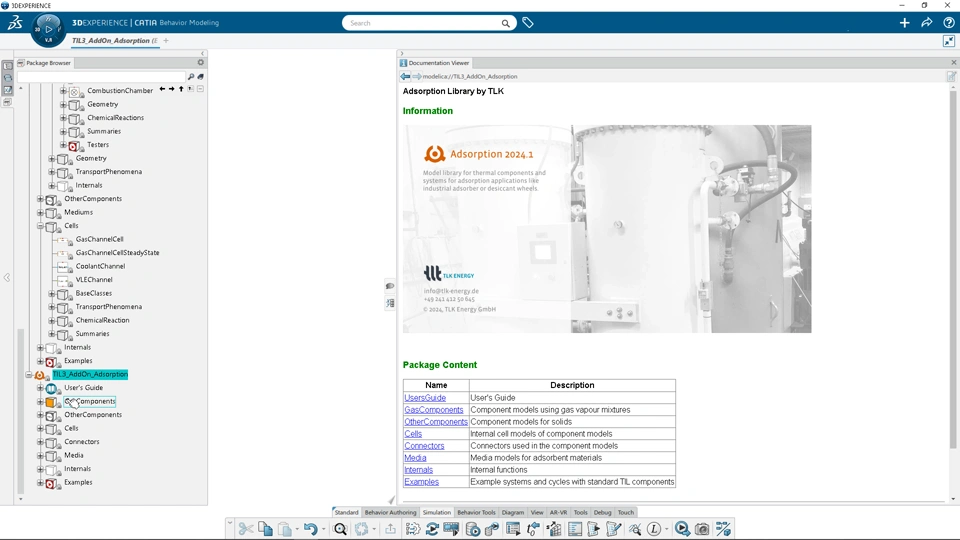This screenshot has width=960, height=540.
Task: Click the camera capture icon in bottom toolbar
Action: click(x=702, y=529)
